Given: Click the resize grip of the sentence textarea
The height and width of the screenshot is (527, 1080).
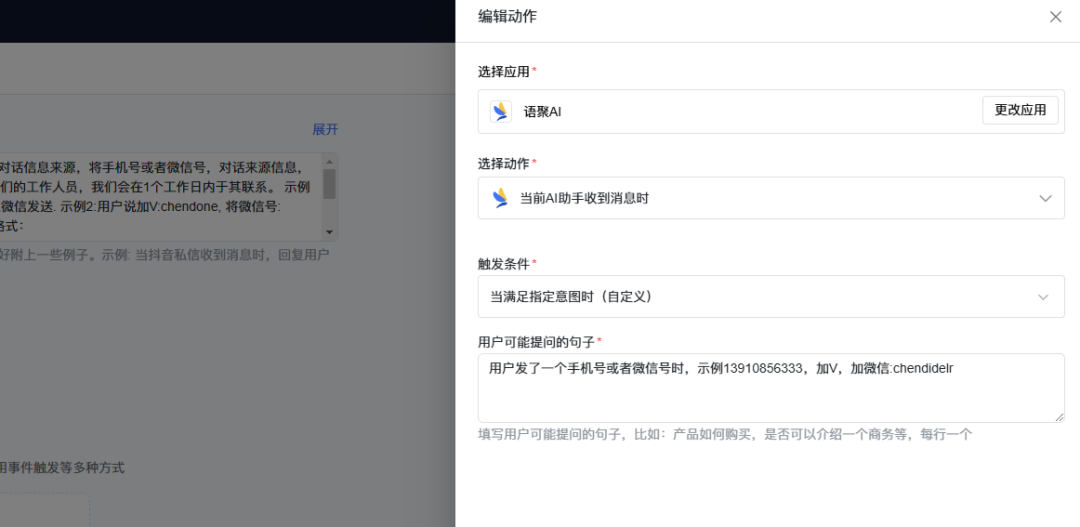Looking at the screenshot, I should point(1059,417).
